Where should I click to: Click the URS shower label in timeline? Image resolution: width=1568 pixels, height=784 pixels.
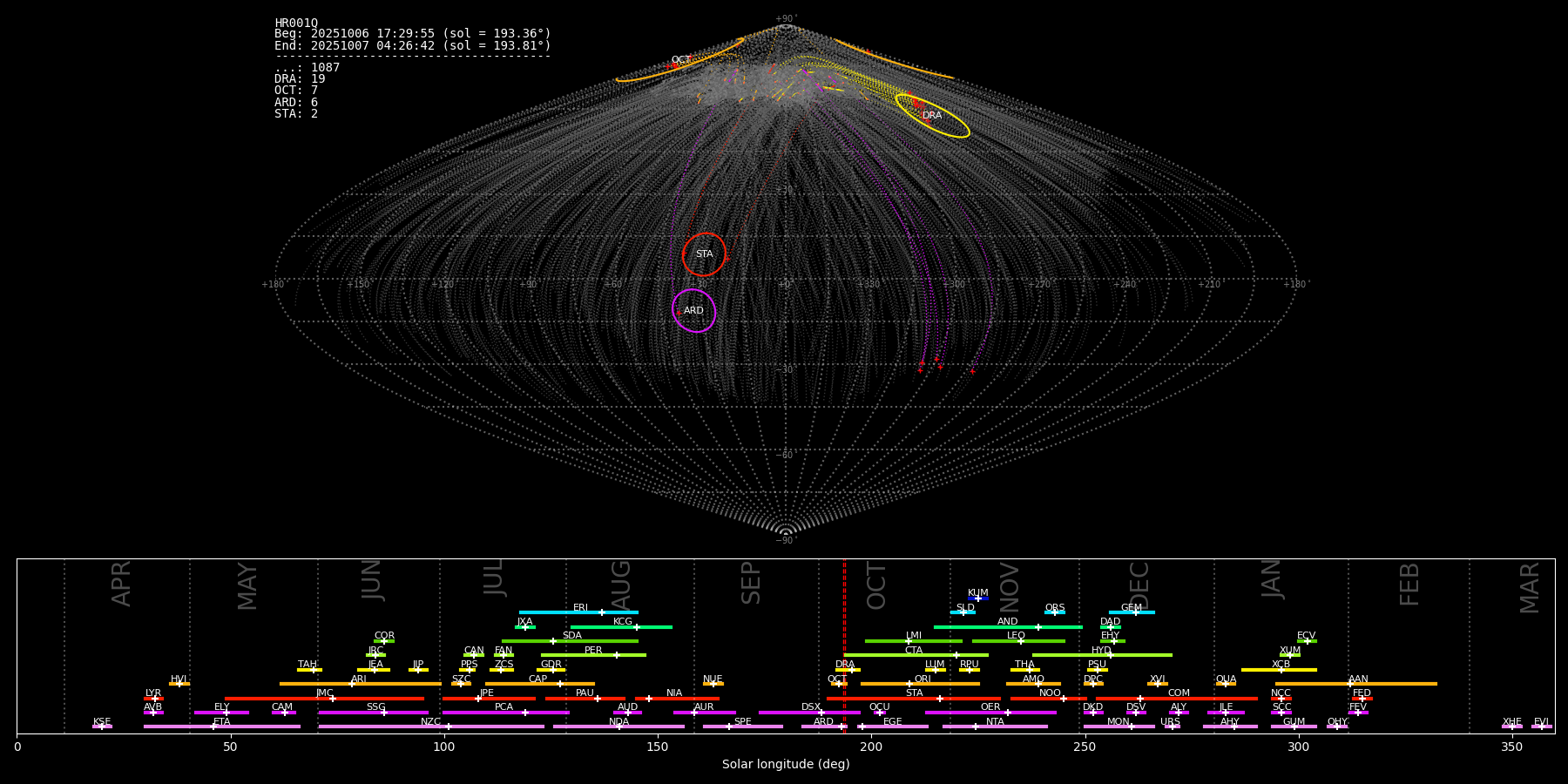point(1171,722)
